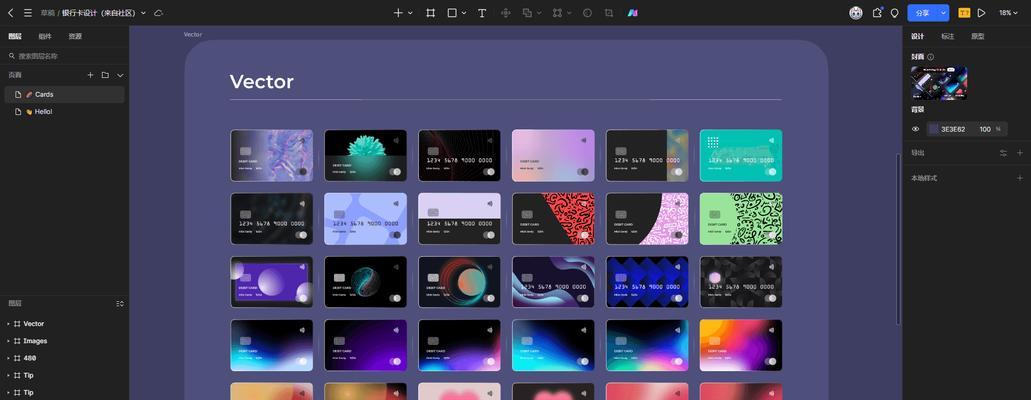Click the 3E3E62 hex value field
The width and height of the screenshot is (1031, 400).
[x=953, y=129]
